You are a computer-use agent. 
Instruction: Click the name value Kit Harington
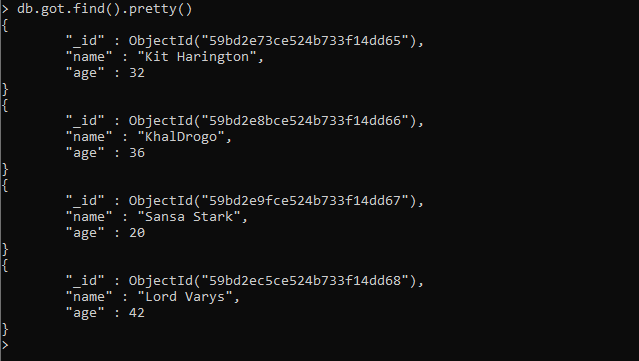(197, 57)
